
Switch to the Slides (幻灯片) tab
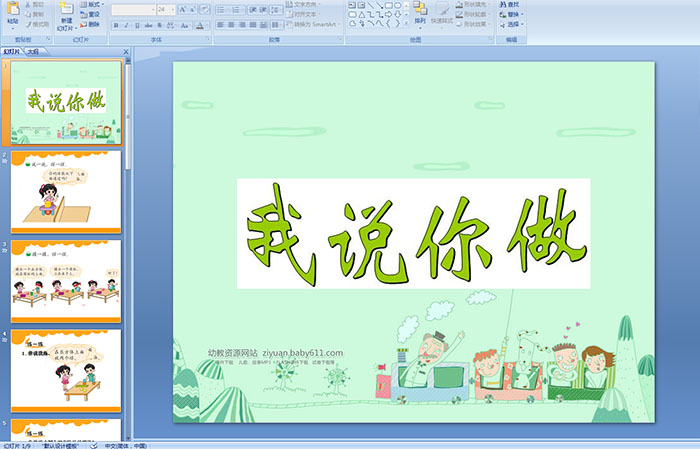point(11,52)
